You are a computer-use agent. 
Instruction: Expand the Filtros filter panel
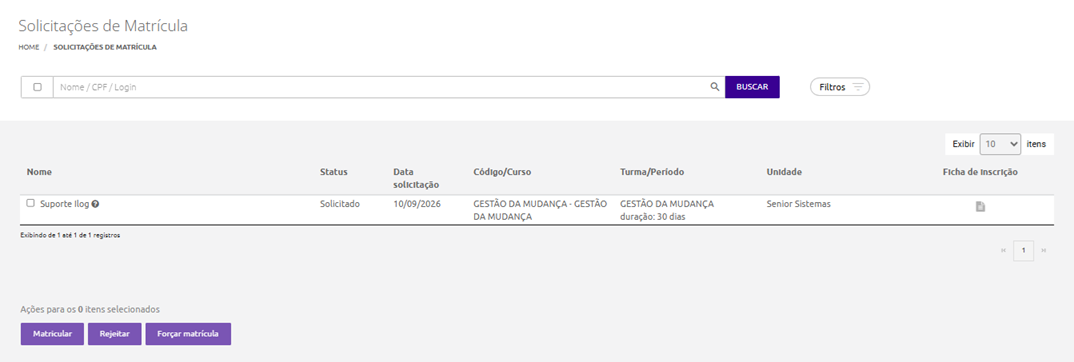tap(840, 87)
